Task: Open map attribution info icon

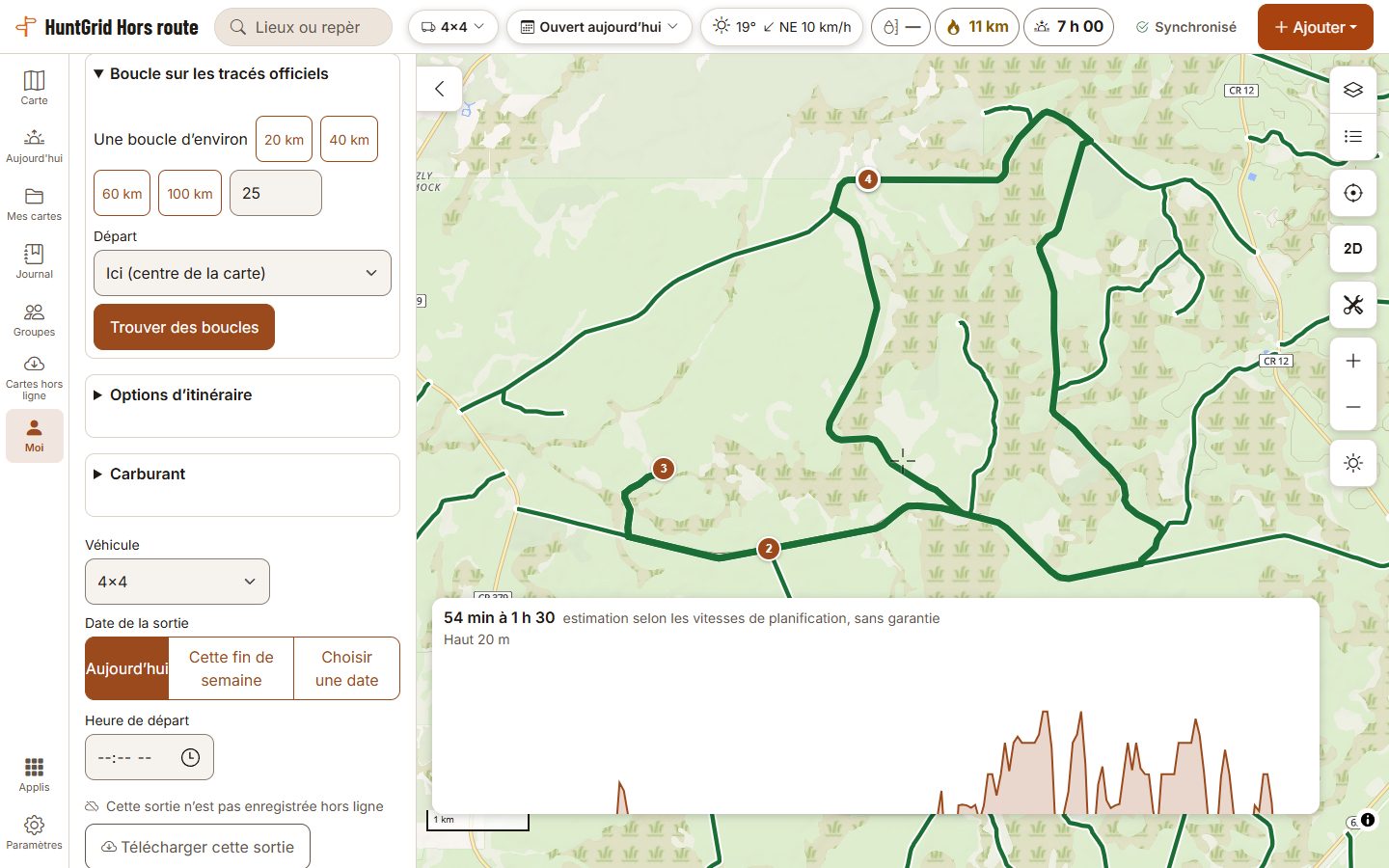Action: (x=1368, y=821)
